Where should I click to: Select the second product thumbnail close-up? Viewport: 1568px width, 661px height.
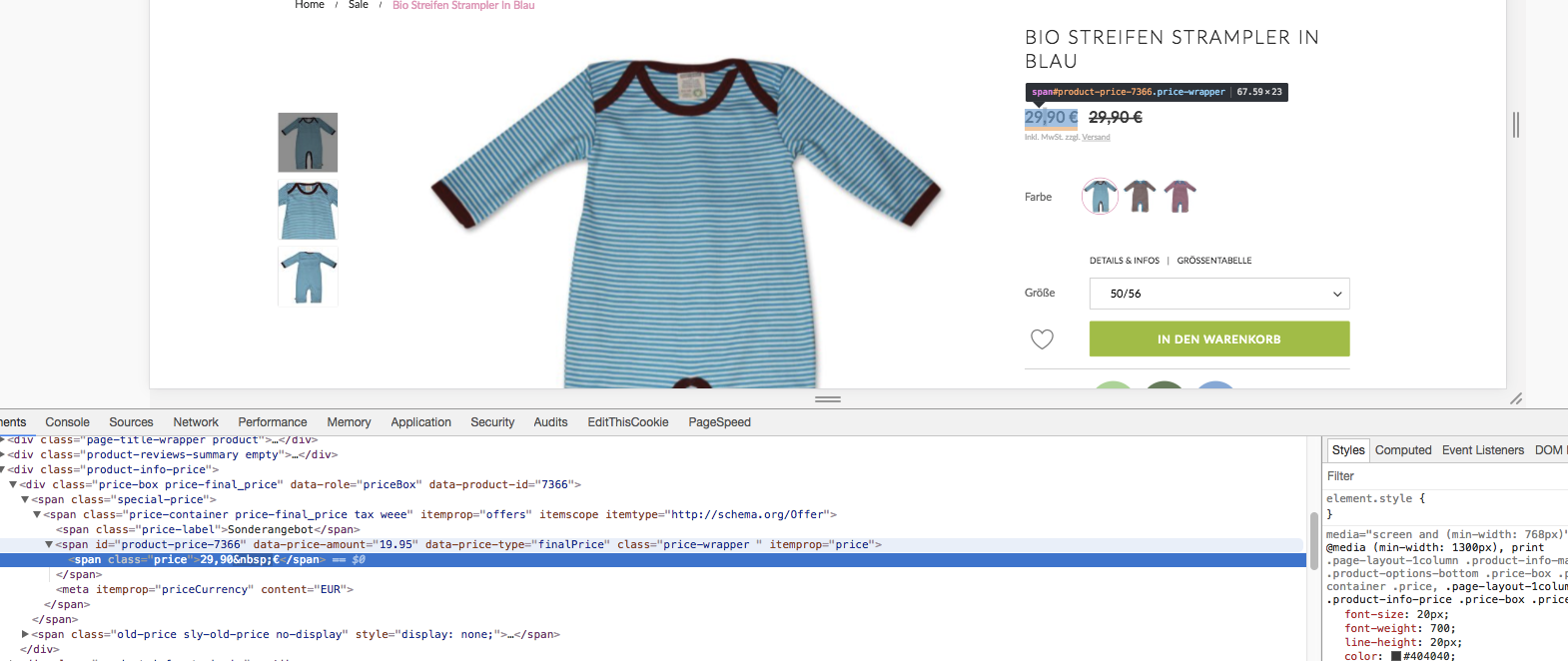point(308,210)
